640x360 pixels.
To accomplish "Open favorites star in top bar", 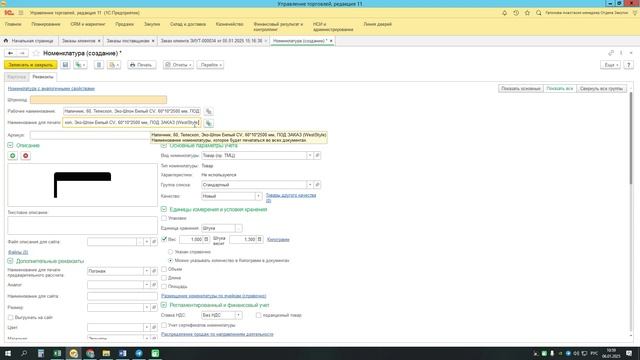I will click(527, 13).
